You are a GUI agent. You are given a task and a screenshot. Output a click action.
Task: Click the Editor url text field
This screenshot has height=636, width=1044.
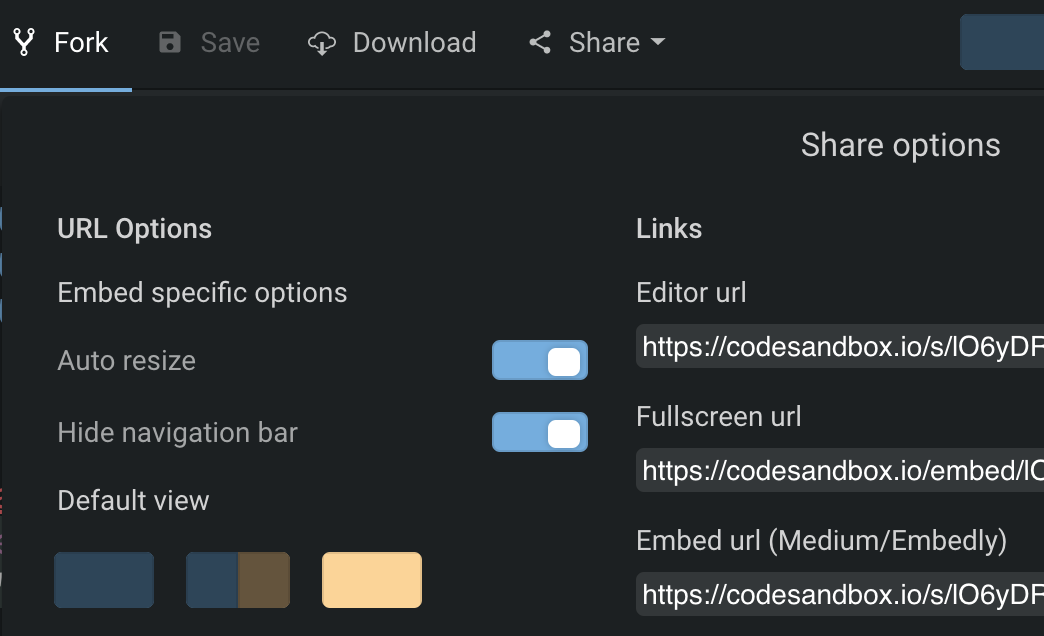tap(840, 347)
